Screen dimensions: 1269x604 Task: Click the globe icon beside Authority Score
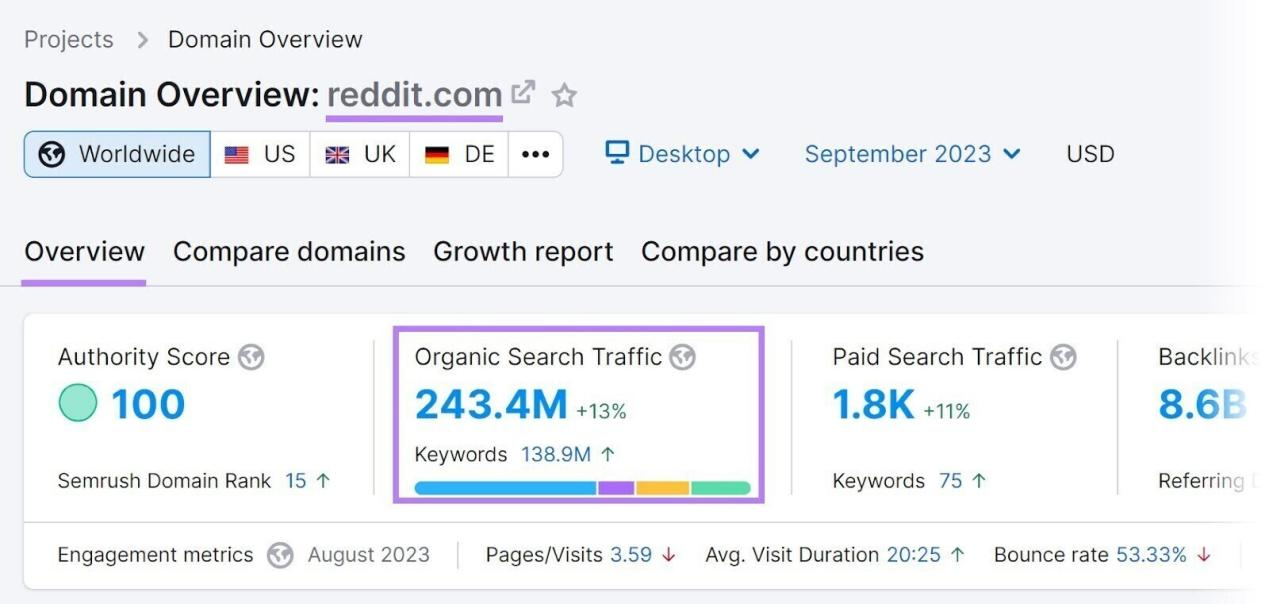[252, 357]
